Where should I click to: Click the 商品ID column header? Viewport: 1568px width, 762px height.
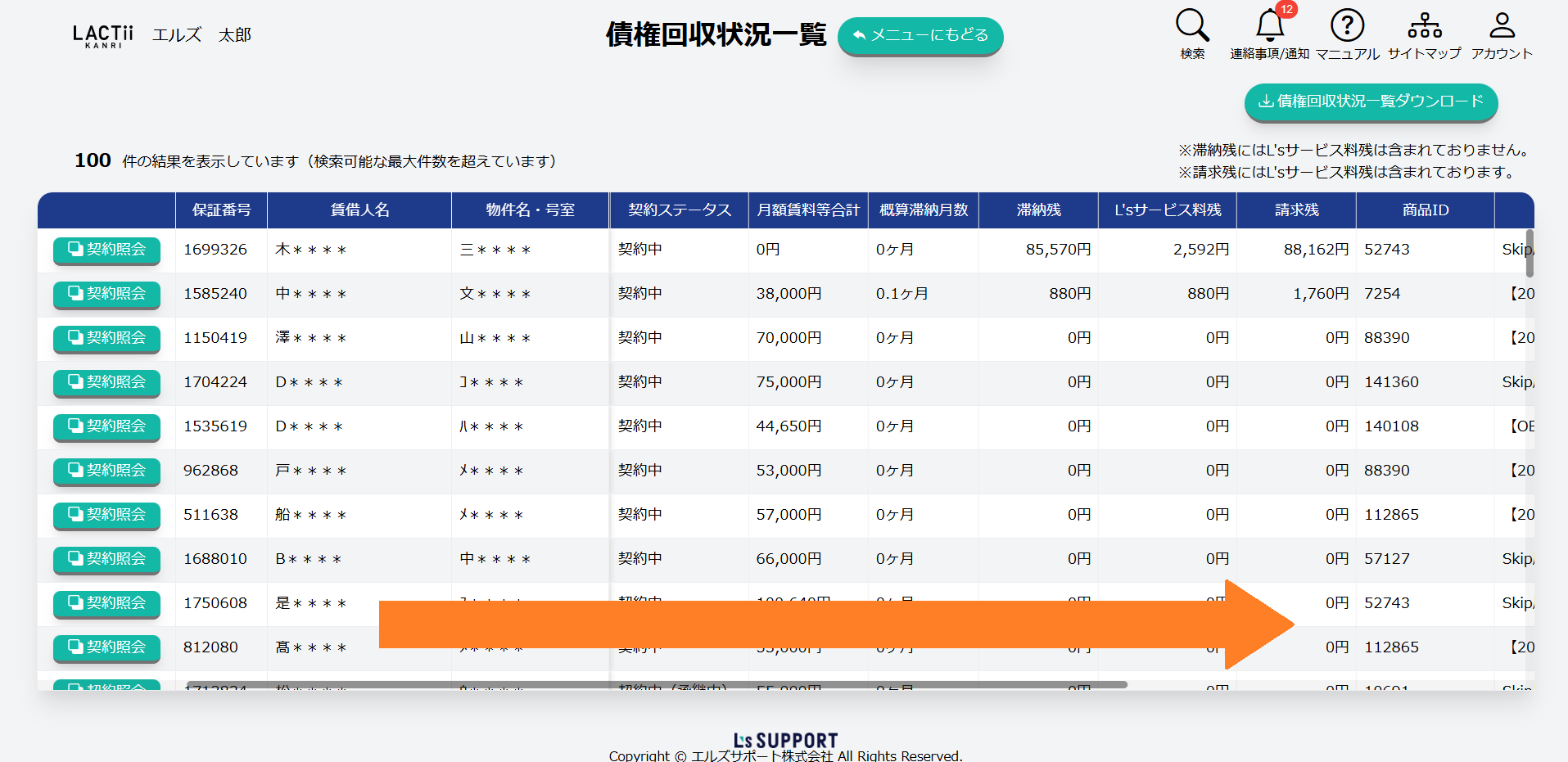1425,210
